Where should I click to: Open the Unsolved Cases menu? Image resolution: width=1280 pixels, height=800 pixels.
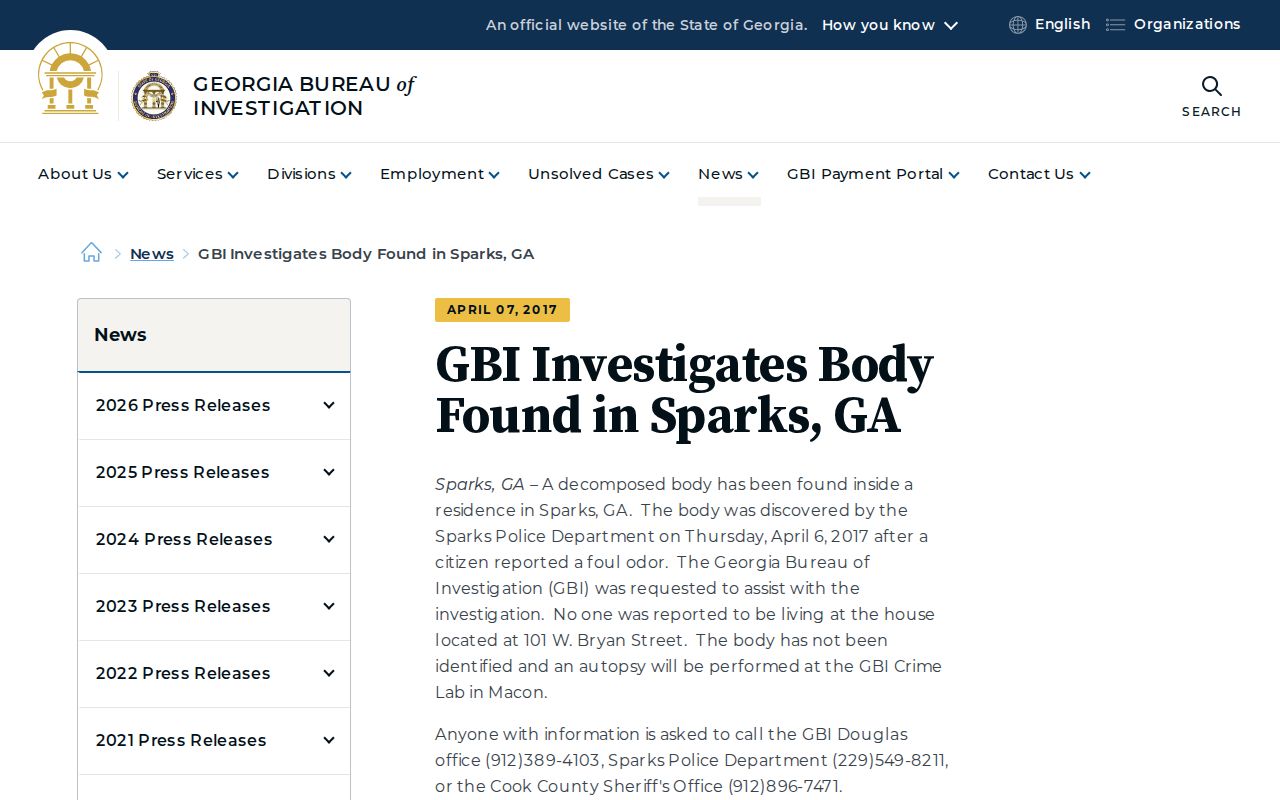tap(598, 174)
